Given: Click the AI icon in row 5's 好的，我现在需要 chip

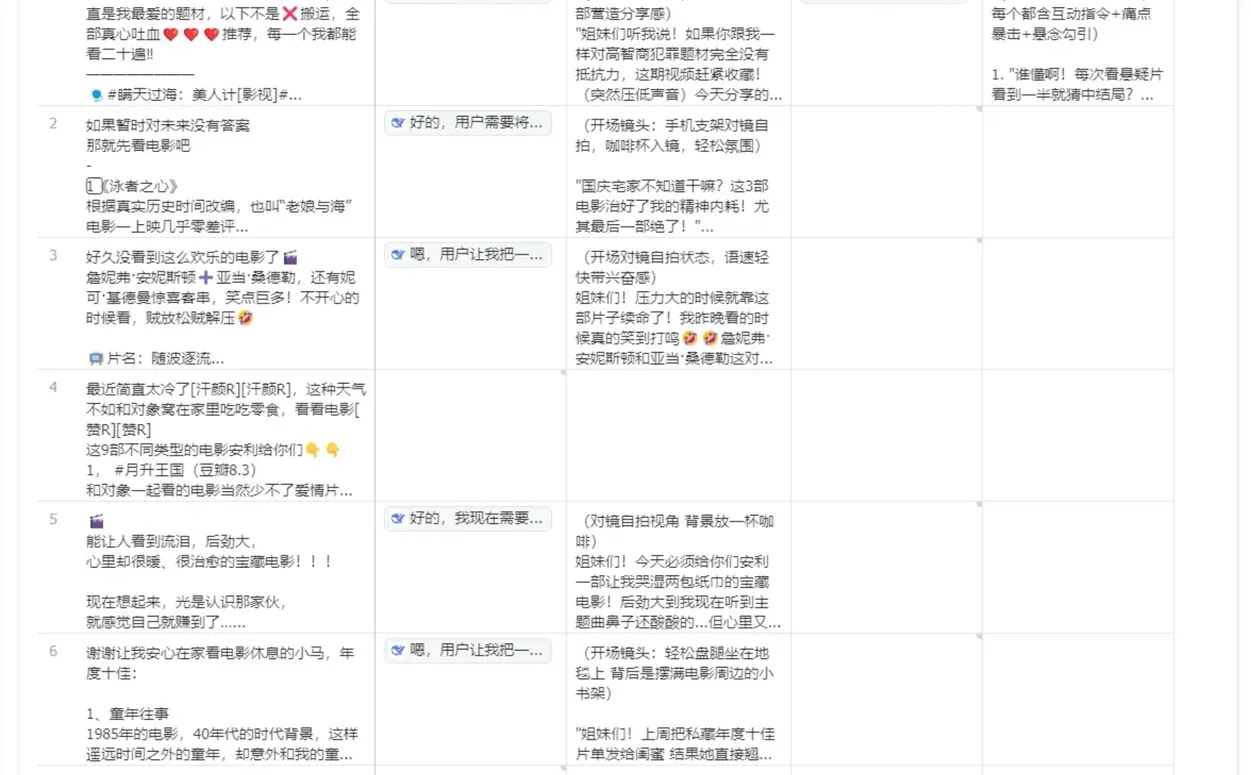Looking at the screenshot, I should pyautogui.click(x=399, y=519).
